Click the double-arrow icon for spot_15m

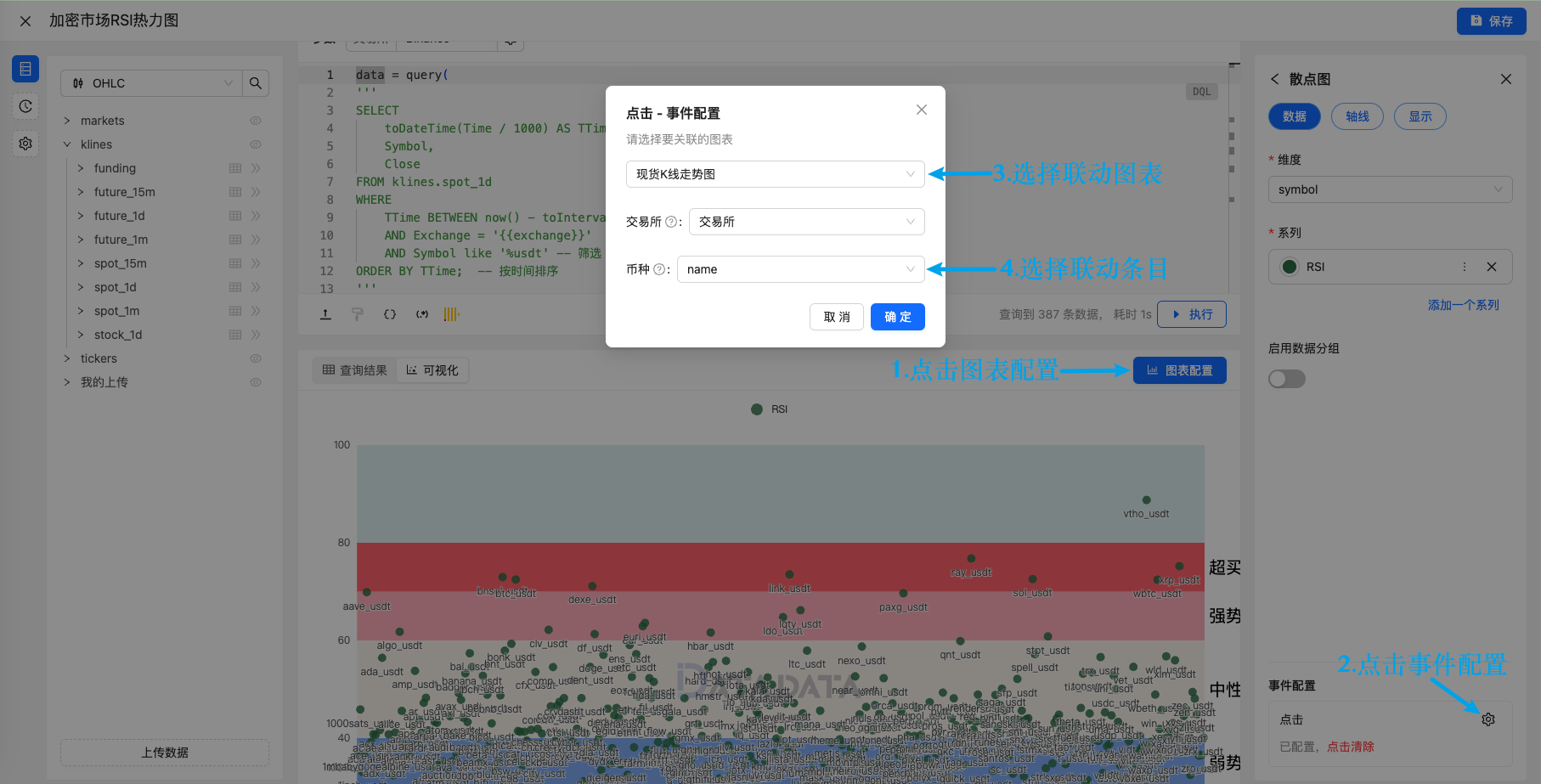(x=256, y=263)
